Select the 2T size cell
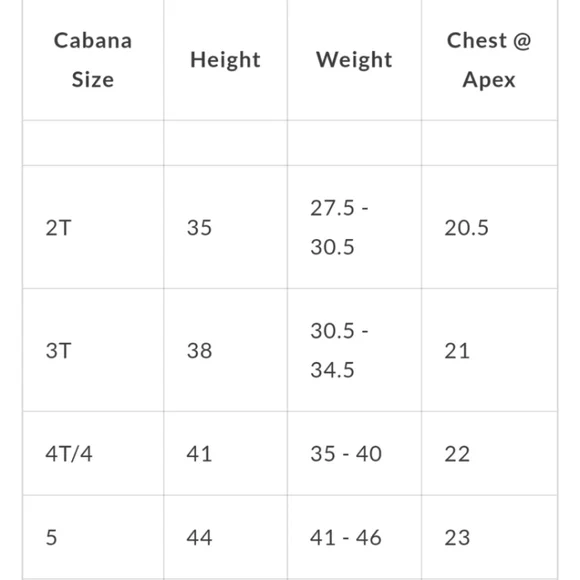 [x=93, y=227]
